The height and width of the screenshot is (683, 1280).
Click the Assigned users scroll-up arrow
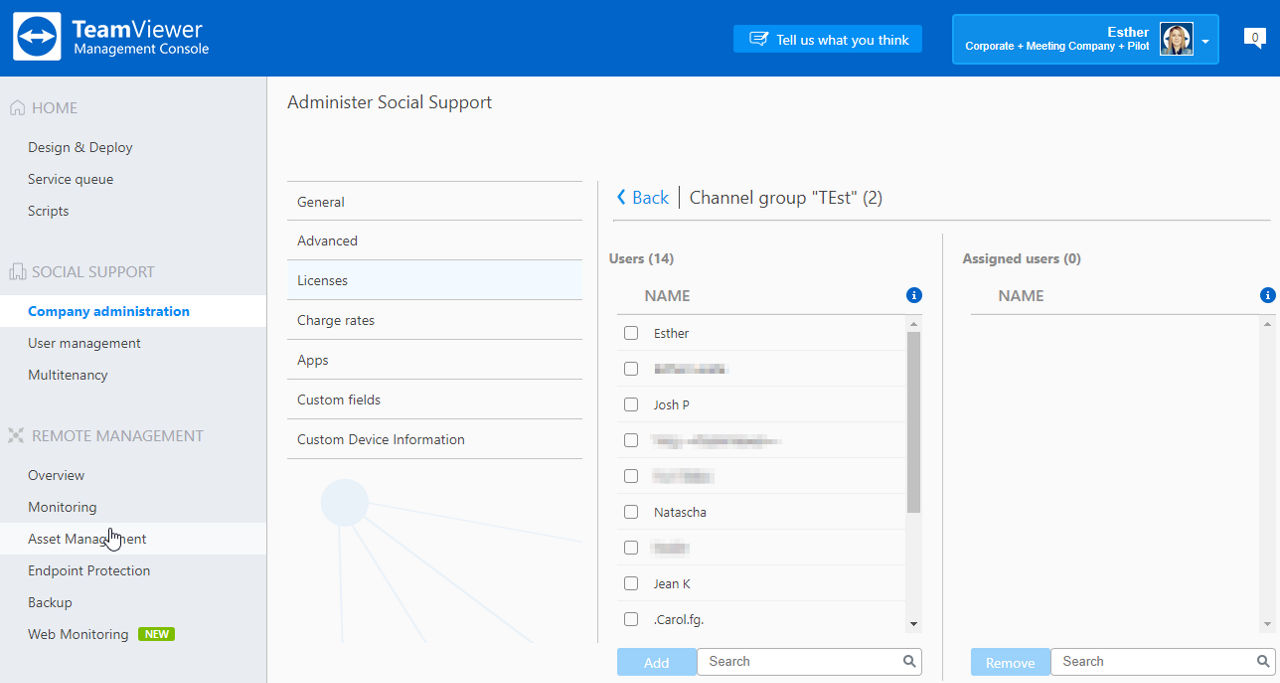[x=1268, y=324]
